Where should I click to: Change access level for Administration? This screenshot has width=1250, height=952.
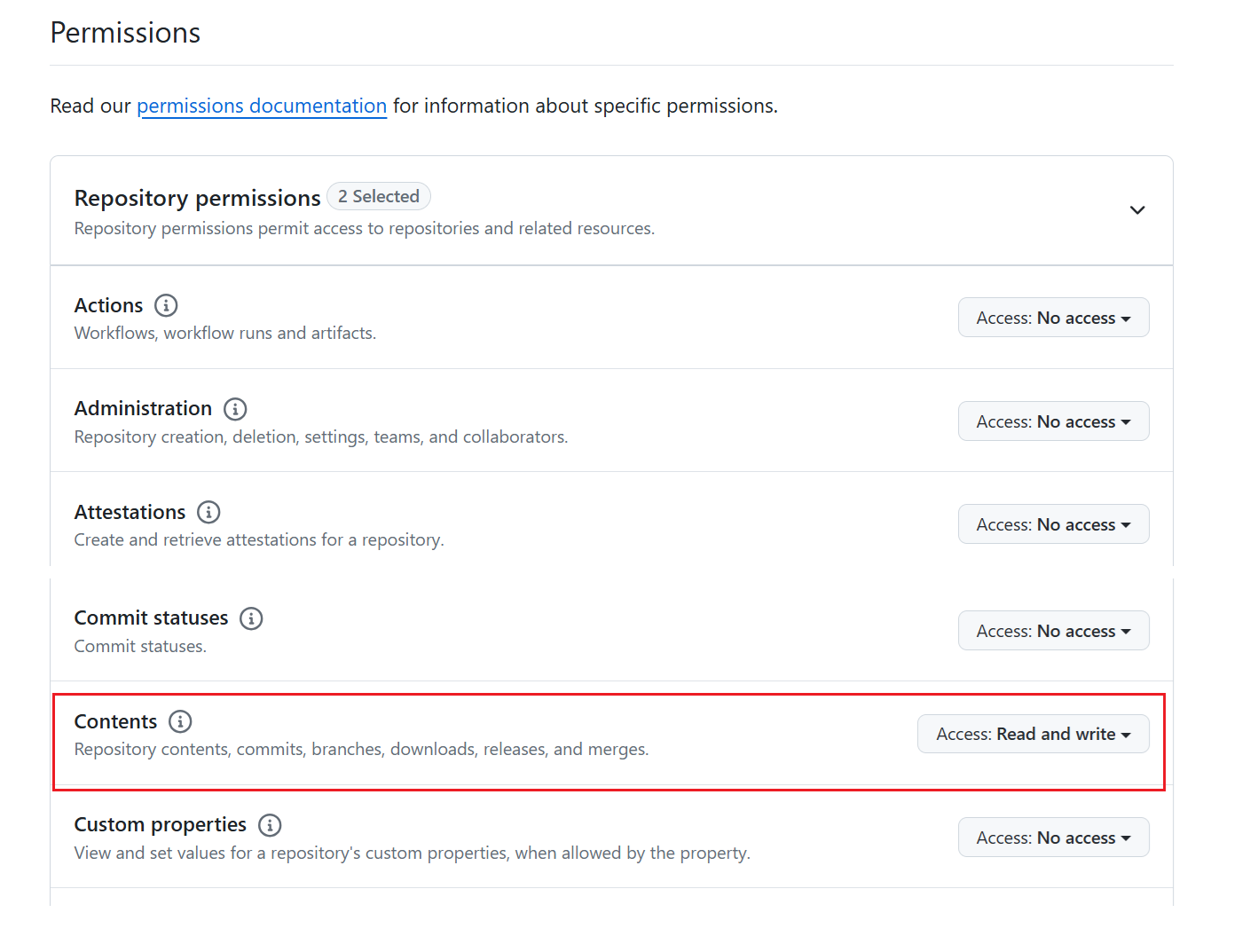1053,421
